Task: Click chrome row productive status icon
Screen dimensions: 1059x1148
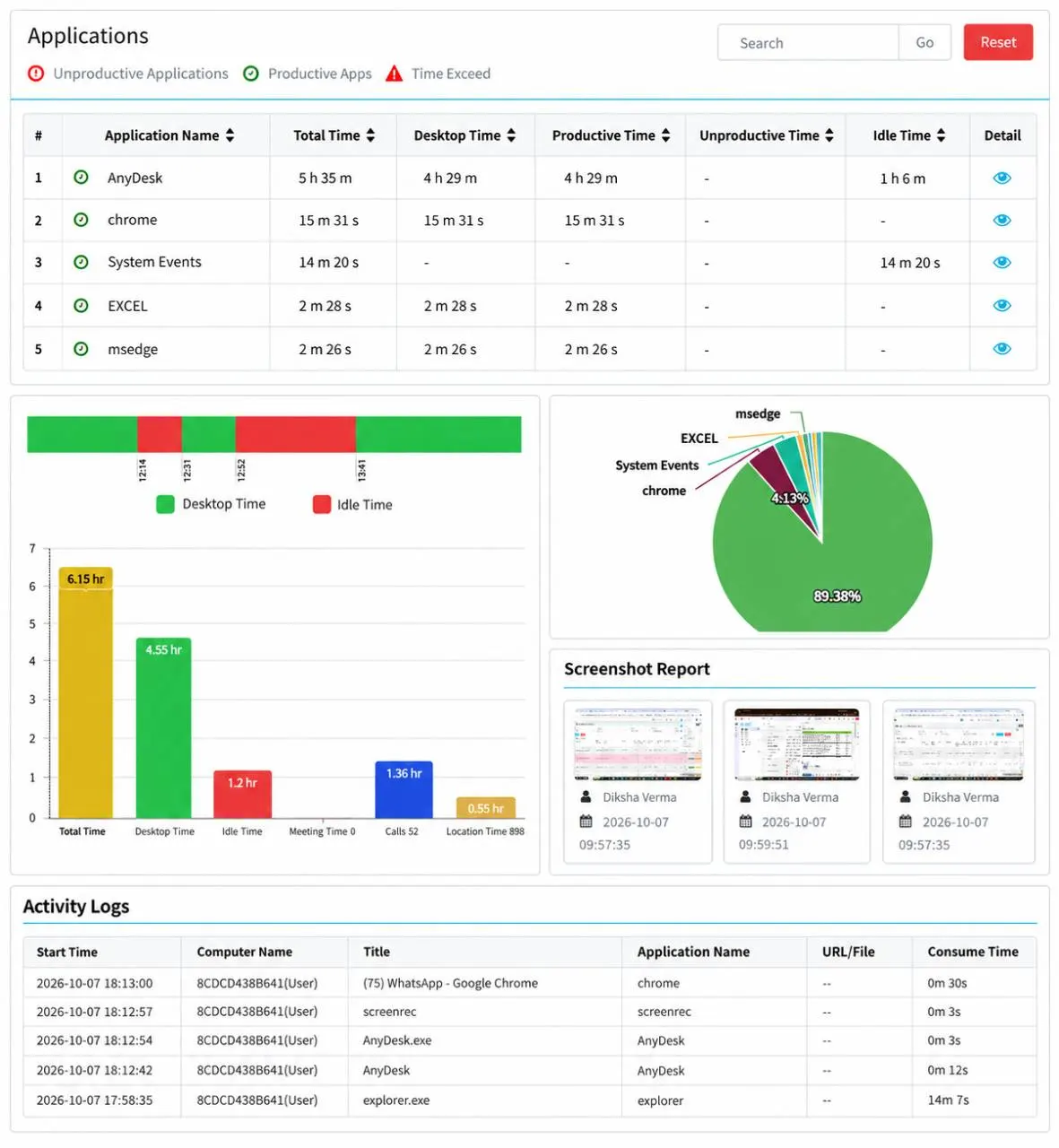Action: tap(81, 220)
